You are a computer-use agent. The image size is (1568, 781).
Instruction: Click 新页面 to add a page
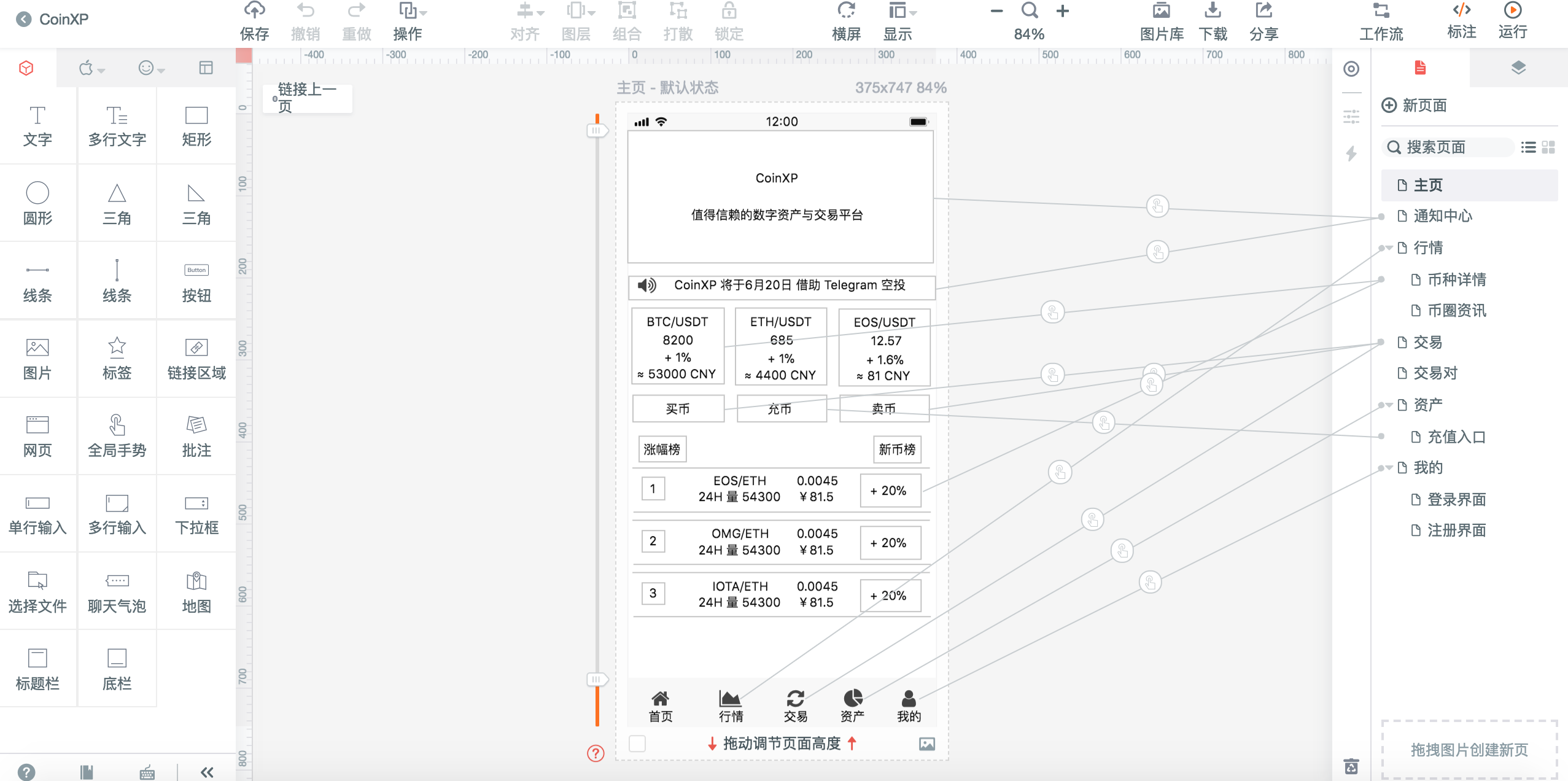click(x=1415, y=105)
